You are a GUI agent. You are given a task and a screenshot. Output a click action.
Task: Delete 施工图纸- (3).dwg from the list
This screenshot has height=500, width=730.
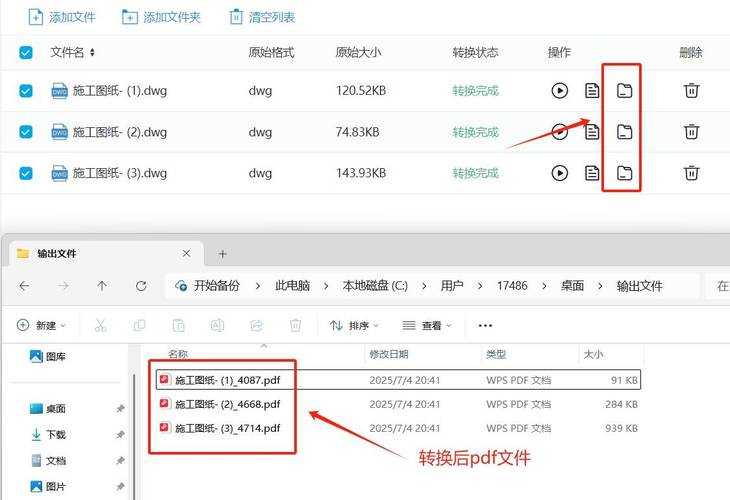(691, 173)
